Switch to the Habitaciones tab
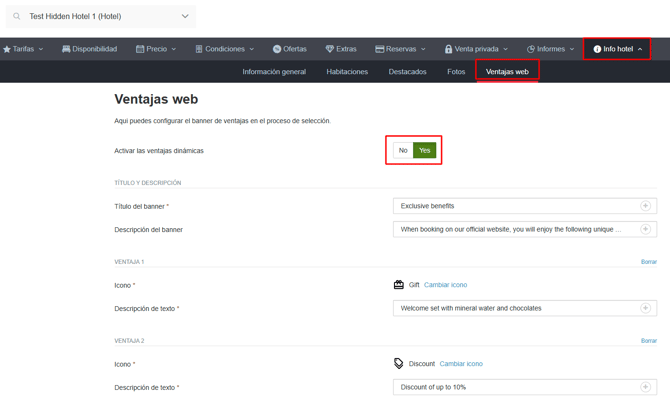The image size is (670, 407). click(x=347, y=72)
